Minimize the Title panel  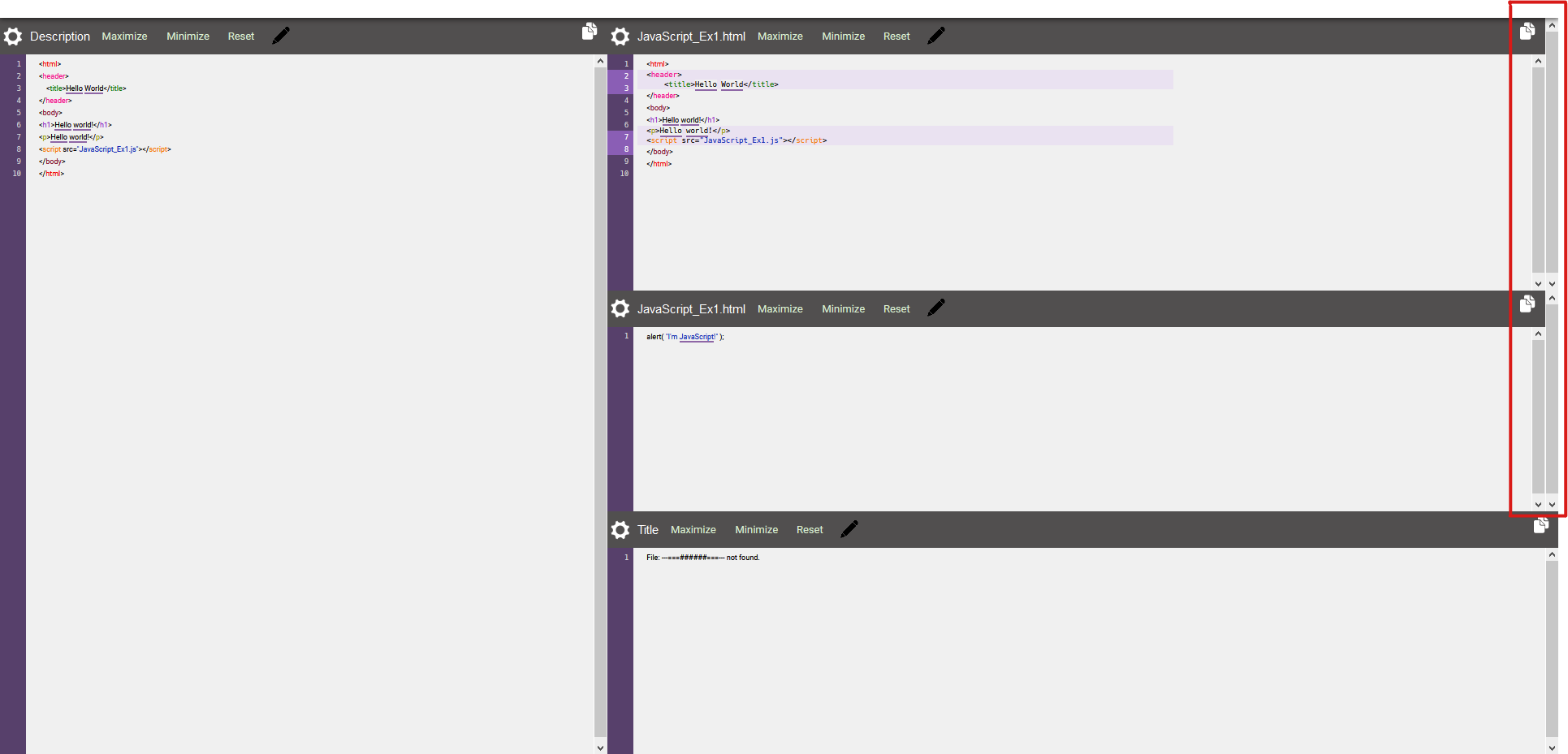(x=756, y=530)
